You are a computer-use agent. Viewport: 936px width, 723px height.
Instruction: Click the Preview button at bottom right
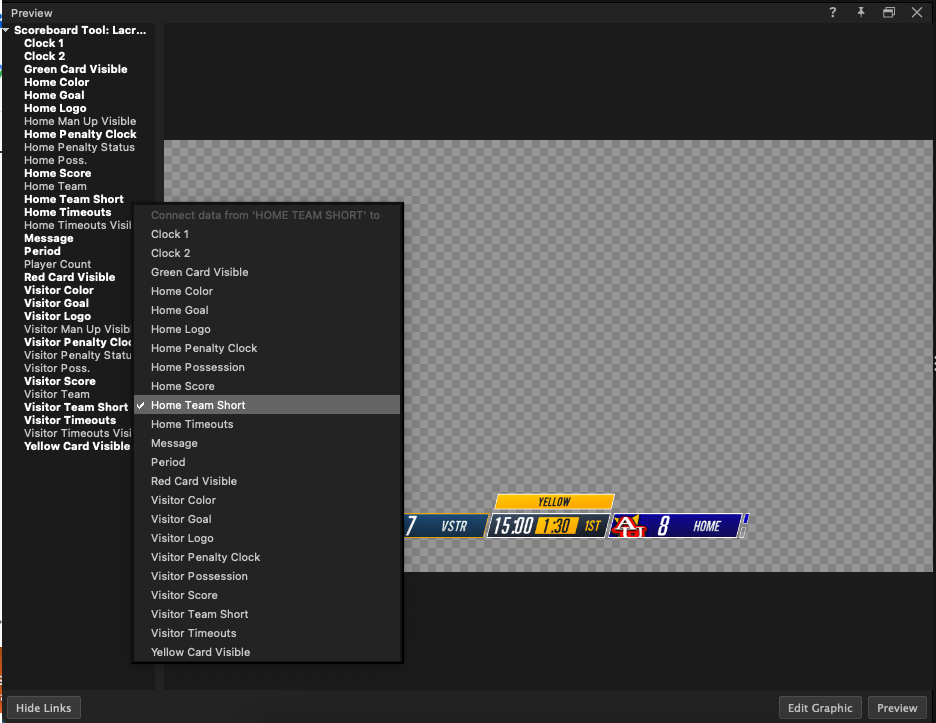(897, 707)
